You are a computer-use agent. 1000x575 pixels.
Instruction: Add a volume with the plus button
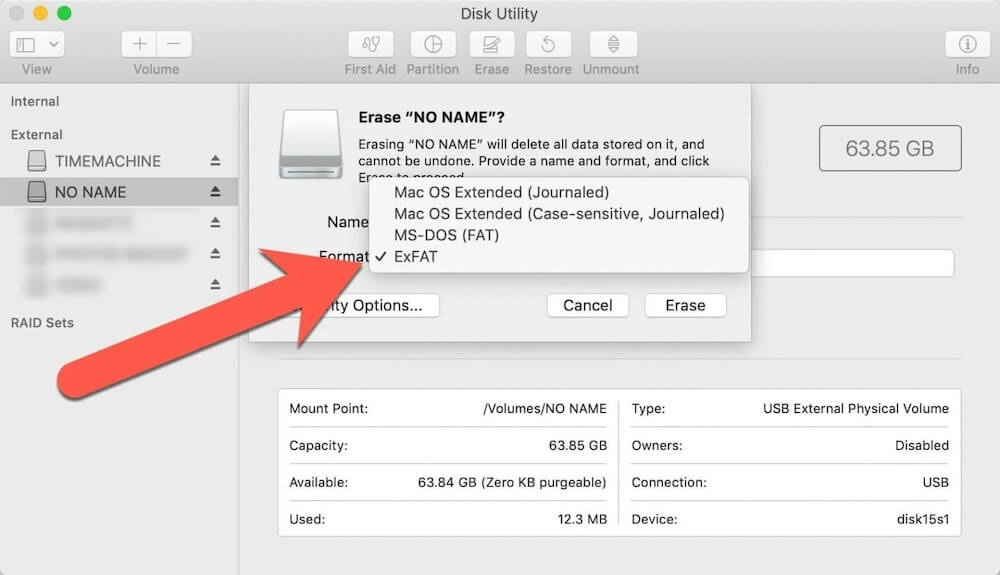click(139, 44)
